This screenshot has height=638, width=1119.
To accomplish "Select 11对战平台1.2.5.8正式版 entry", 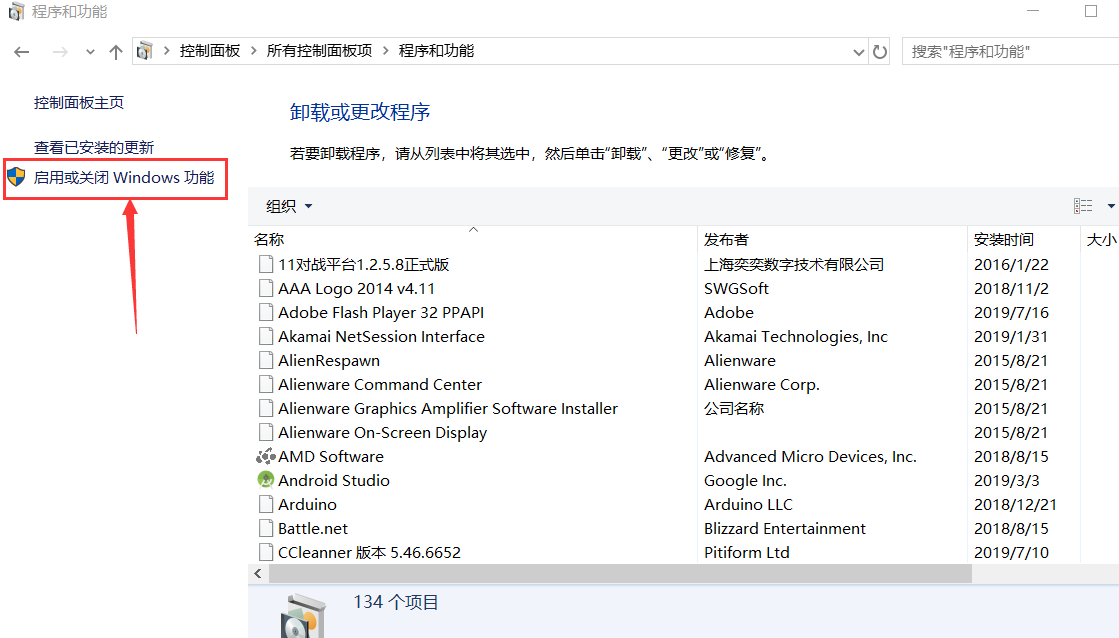I will click(363, 265).
